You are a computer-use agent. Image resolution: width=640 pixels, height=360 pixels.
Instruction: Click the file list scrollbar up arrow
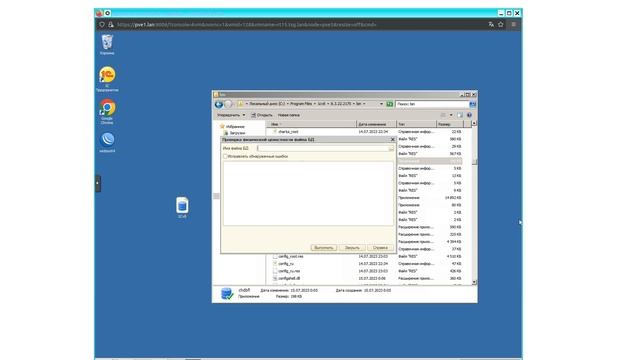474,123
